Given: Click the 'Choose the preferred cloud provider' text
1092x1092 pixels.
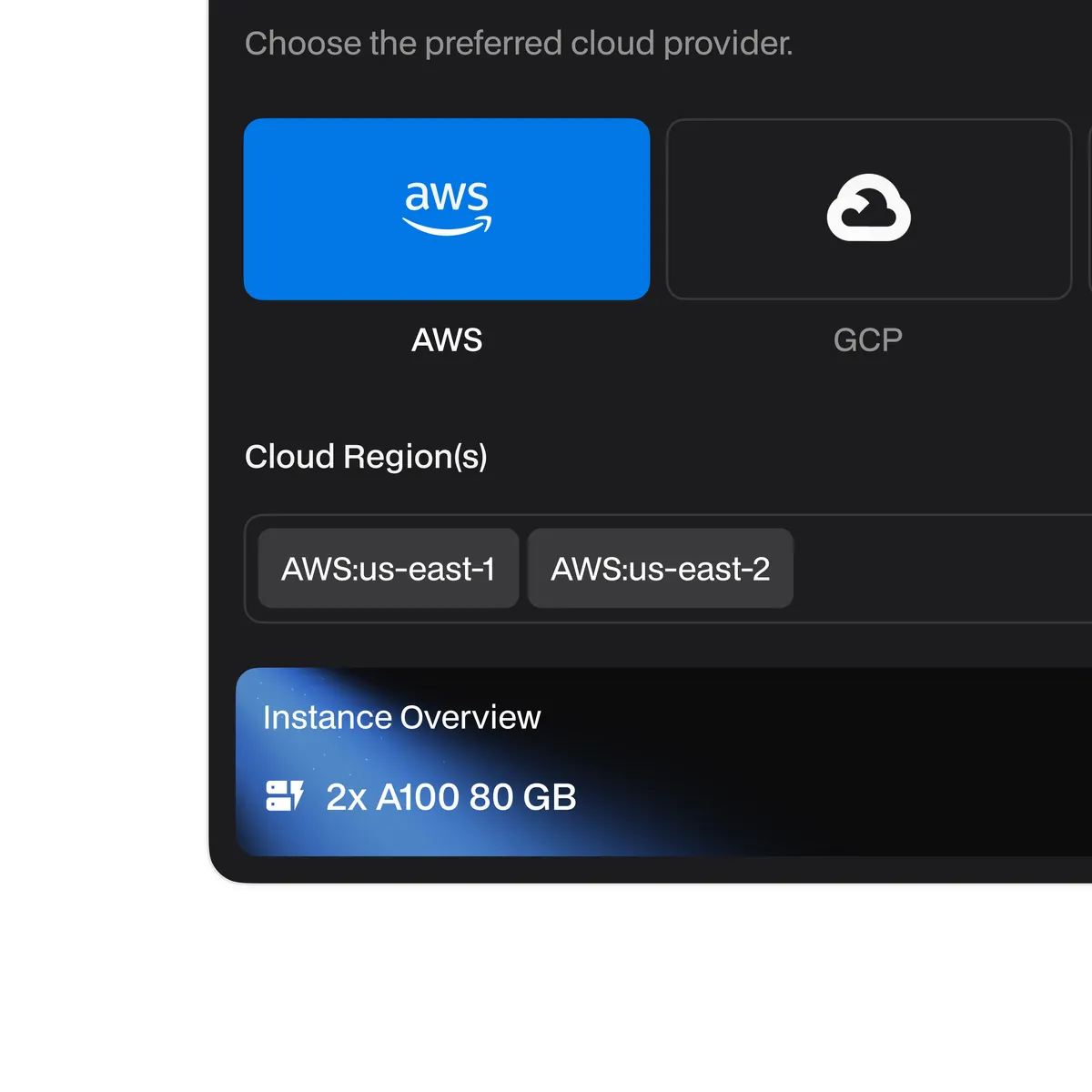Looking at the screenshot, I should [519, 44].
